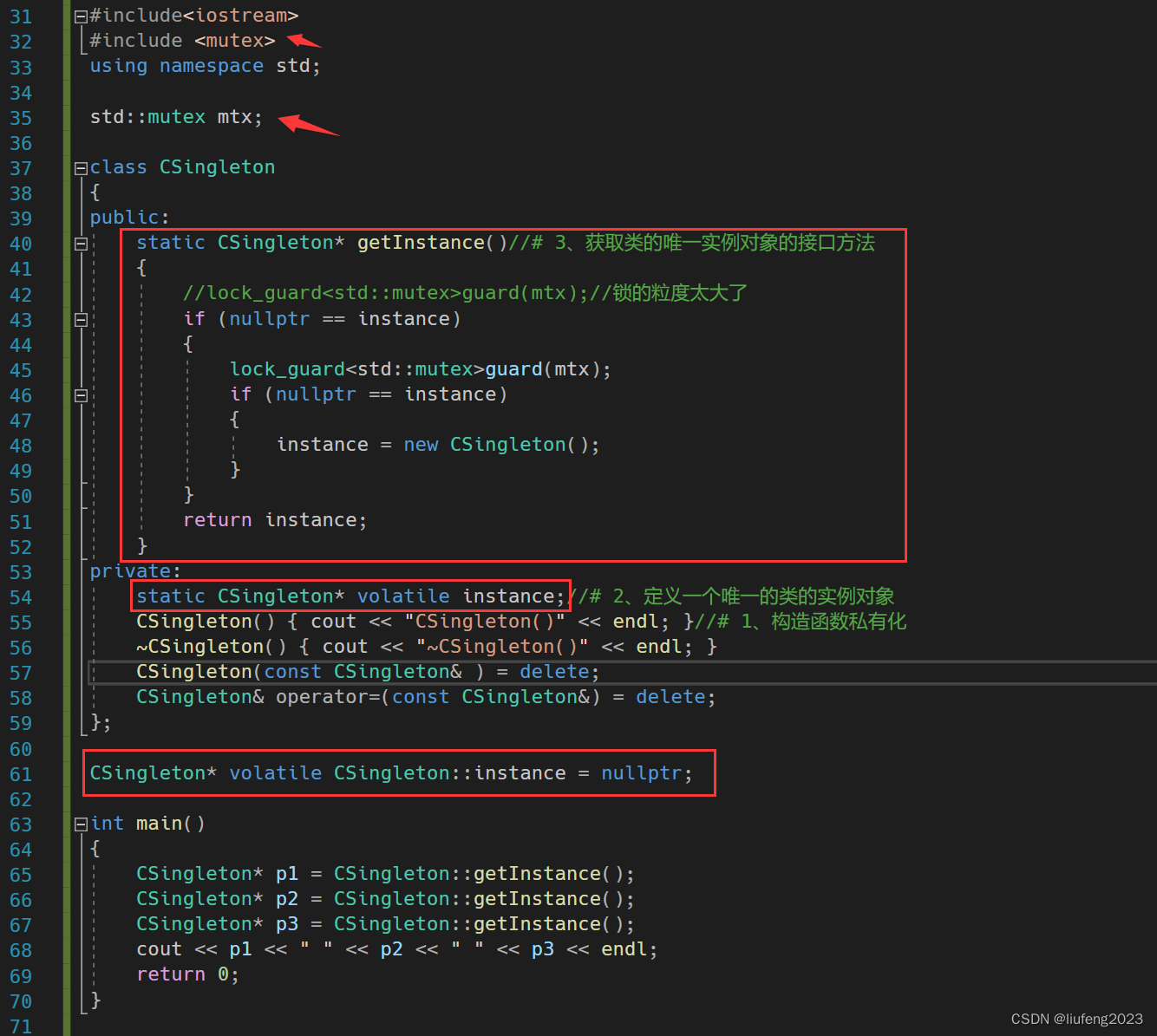The height and width of the screenshot is (1036, 1157).
Task: Click the '#include <mutex>' line
Action: pyautogui.click(x=182, y=41)
